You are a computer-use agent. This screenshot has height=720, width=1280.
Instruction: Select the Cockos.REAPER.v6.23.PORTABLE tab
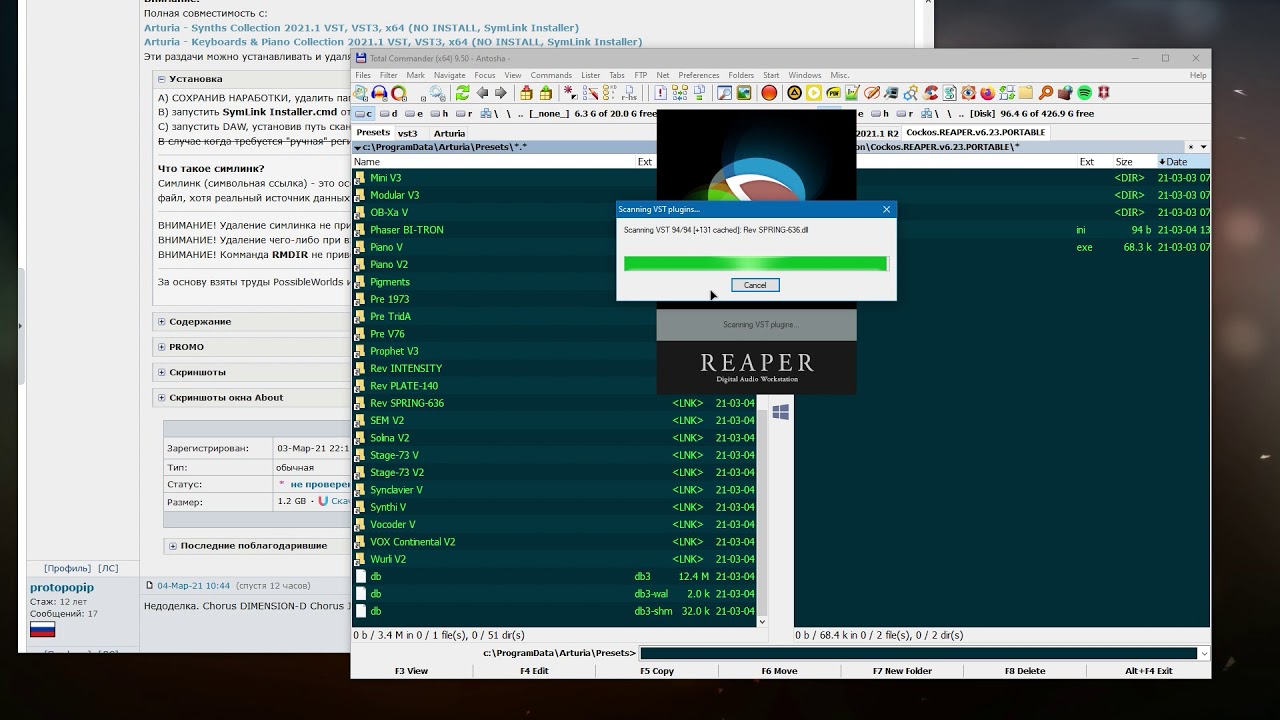tap(975, 132)
